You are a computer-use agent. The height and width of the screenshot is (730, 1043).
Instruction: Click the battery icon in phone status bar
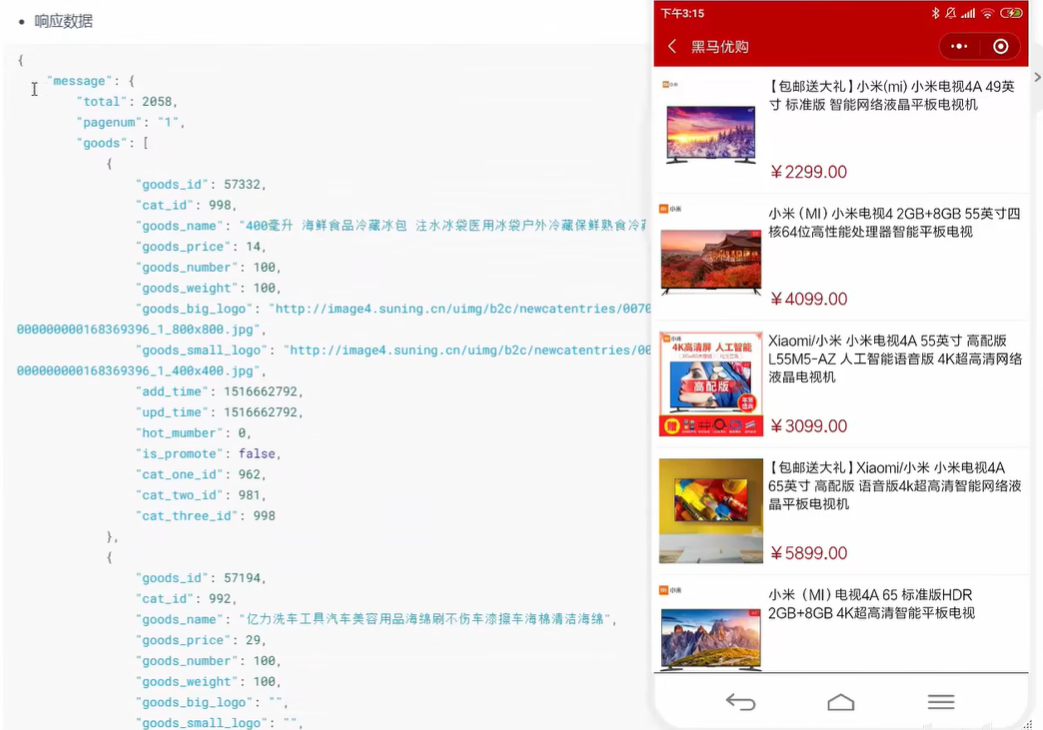coord(1011,13)
